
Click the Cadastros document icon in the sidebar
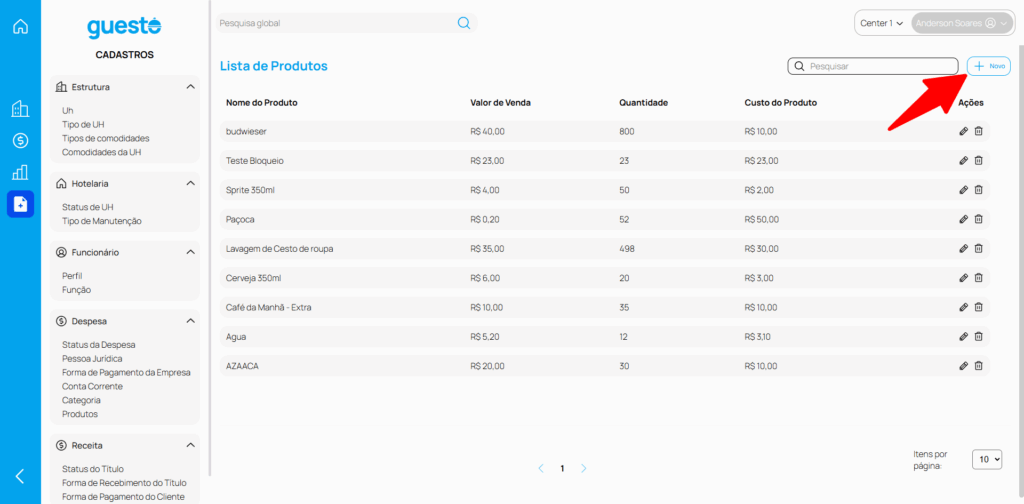point(20,204)
